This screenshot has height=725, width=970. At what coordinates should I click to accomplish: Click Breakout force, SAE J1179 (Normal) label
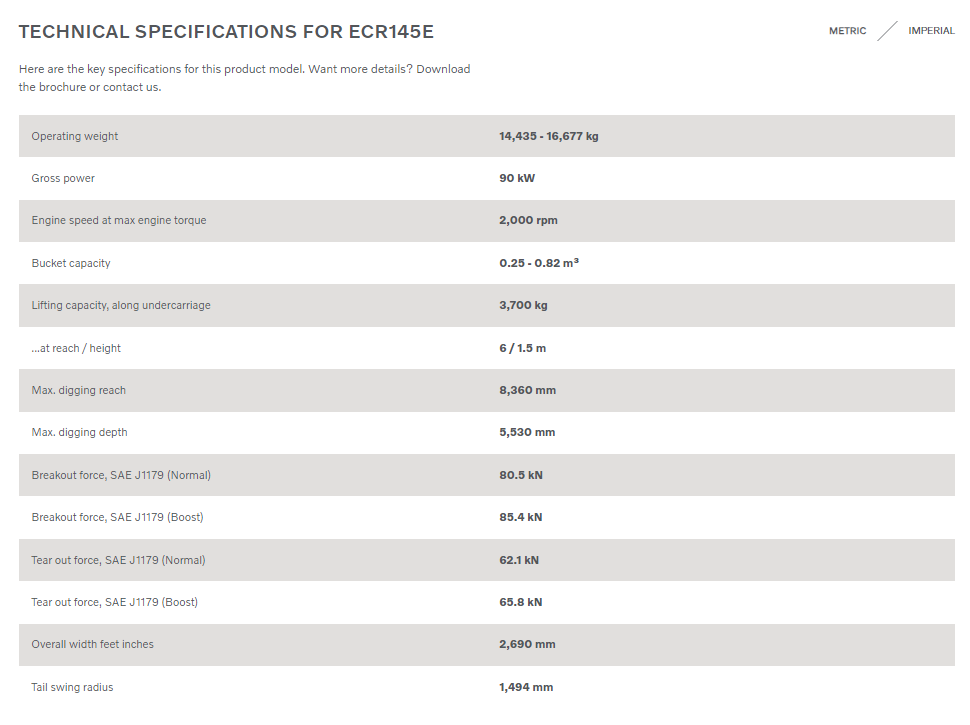(x=121, y=475)
